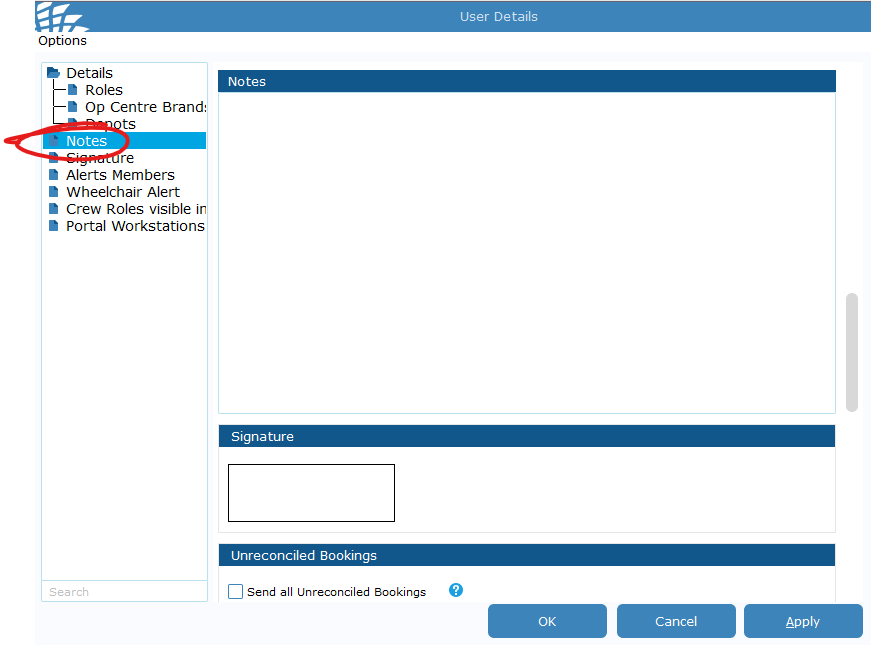Click into the Search field
This screenshot has width=871, height=645.
(124, 592)
